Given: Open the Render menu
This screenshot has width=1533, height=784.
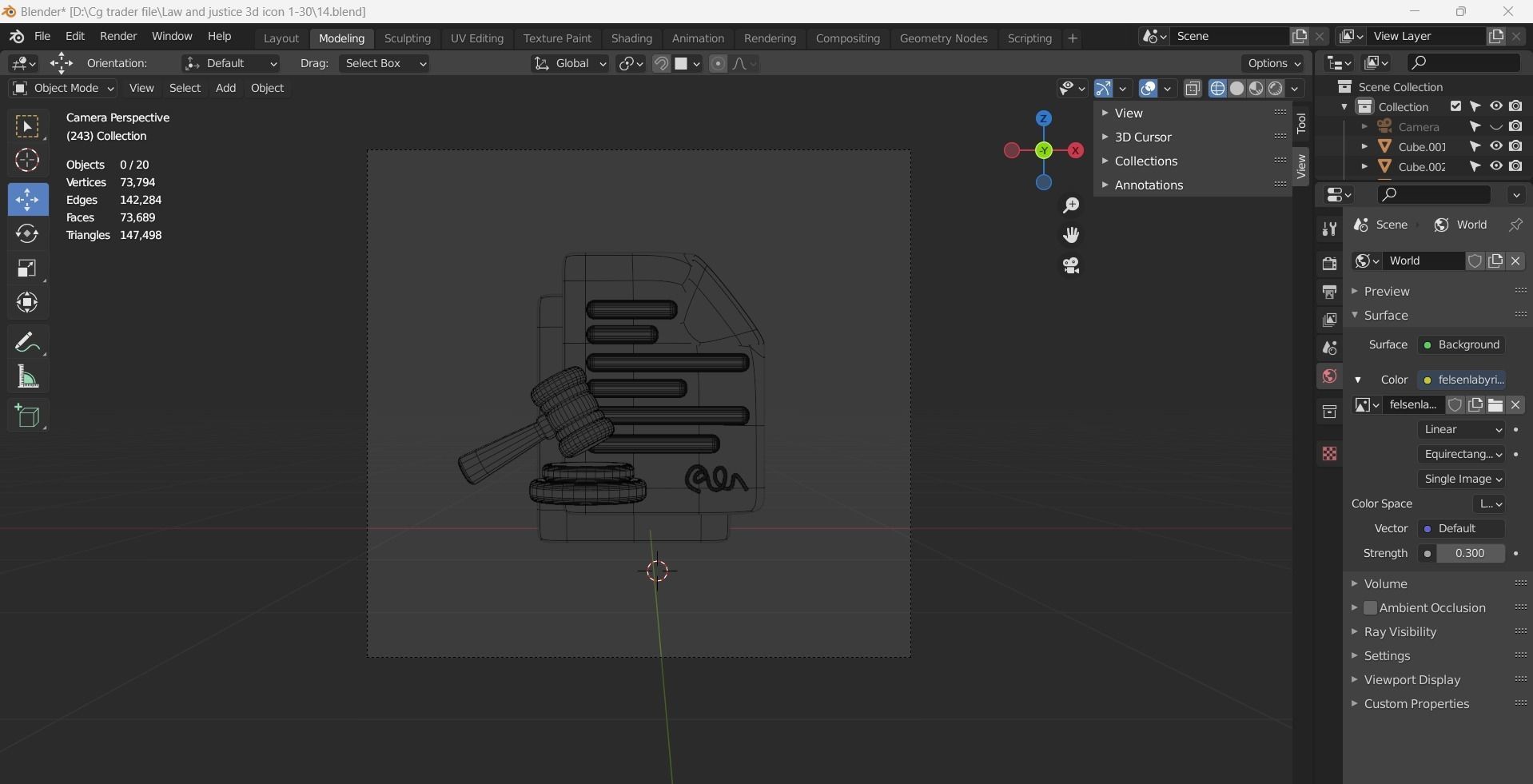Looking at the screenshot, I should click(118, 37).
